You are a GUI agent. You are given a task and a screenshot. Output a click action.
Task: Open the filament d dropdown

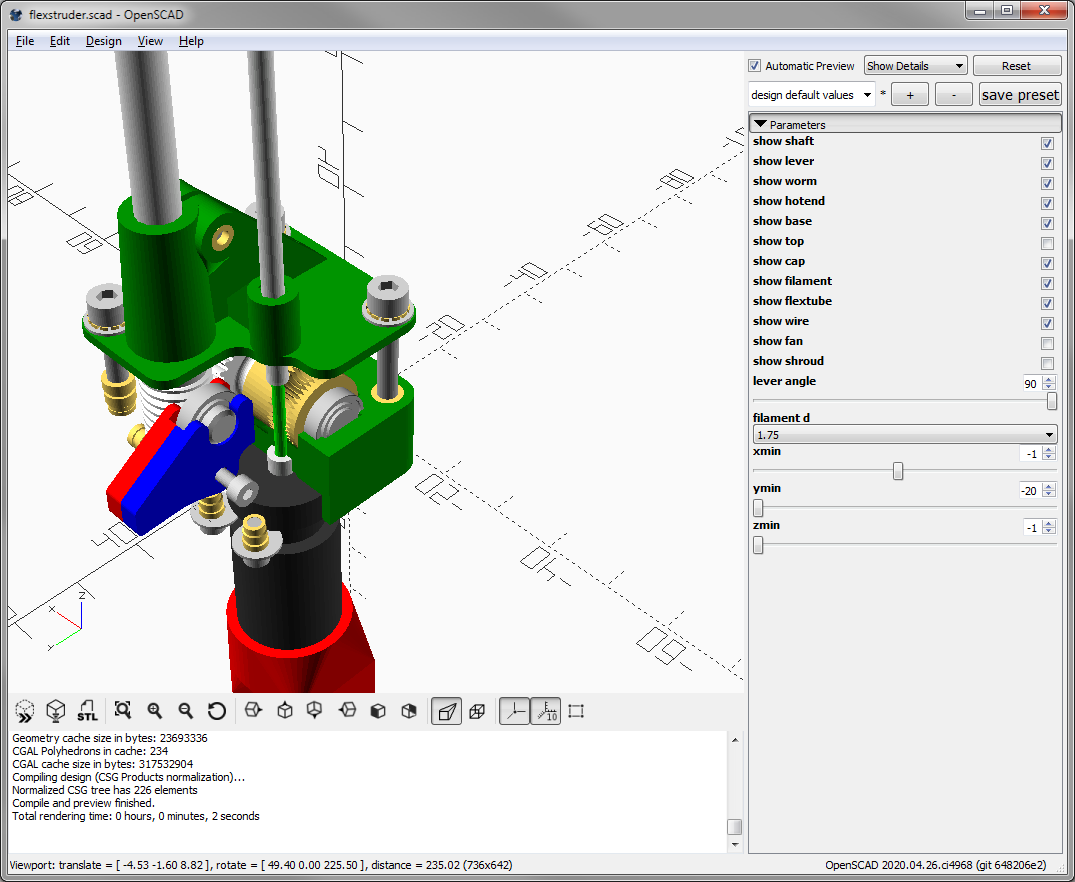tap(904, 435)
